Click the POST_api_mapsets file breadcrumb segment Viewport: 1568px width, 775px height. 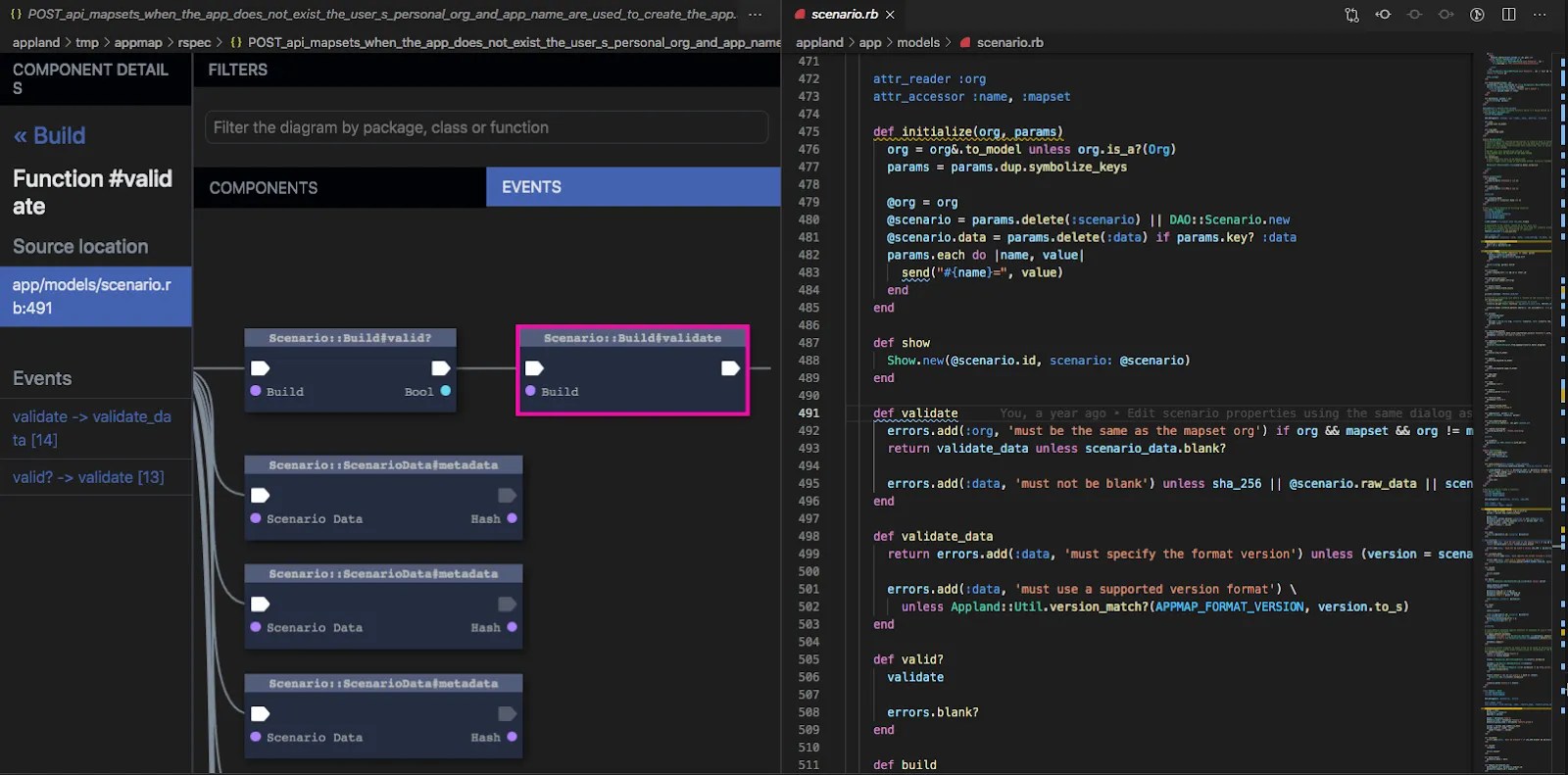point(514,42)
